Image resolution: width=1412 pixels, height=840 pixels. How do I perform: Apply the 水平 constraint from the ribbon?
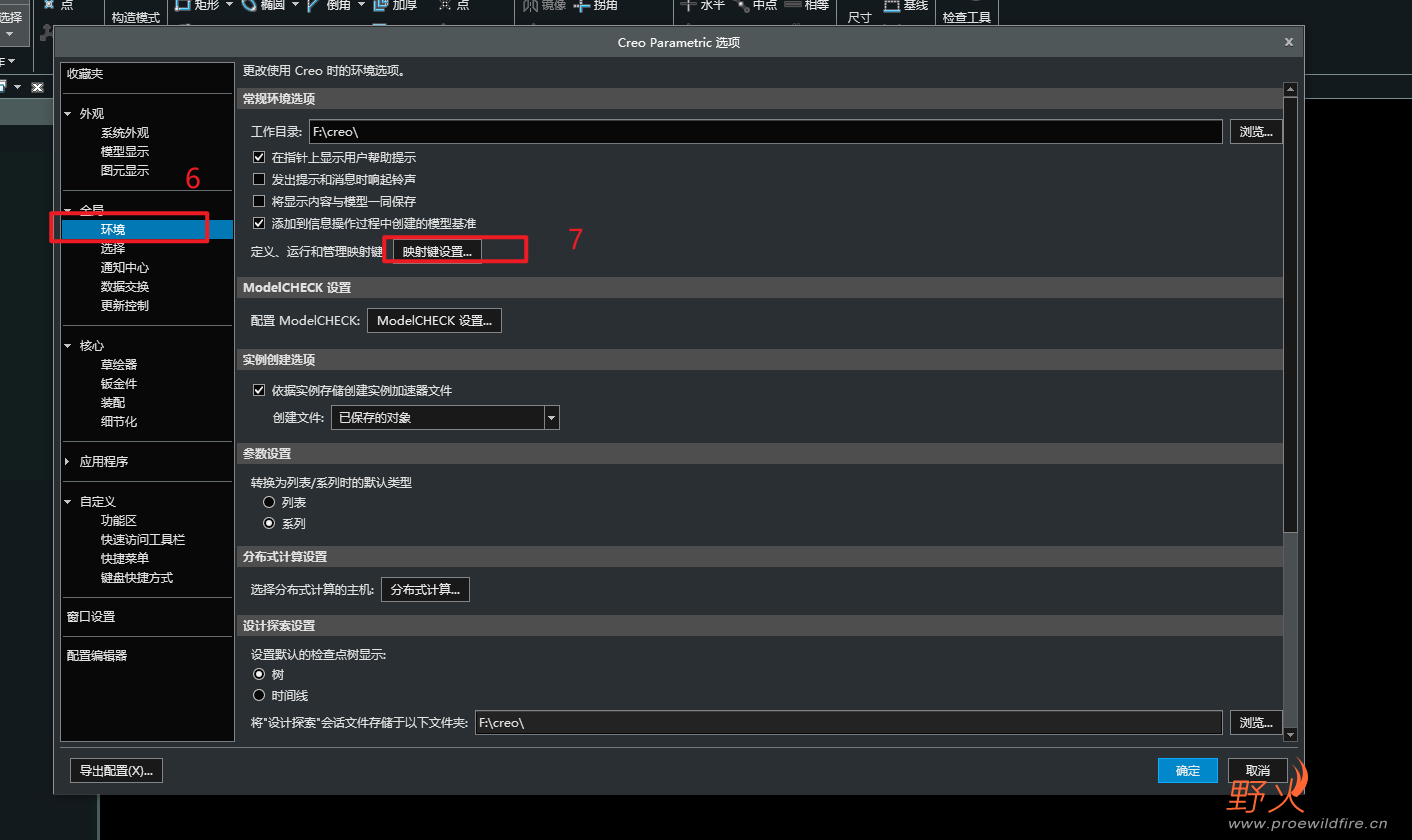[x=703, y=5]
